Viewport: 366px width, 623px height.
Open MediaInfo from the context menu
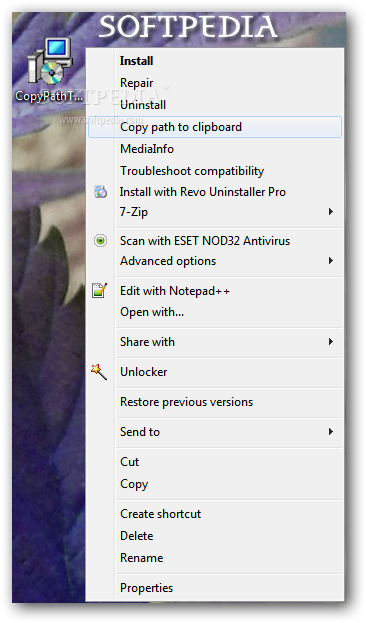pyautogui.click(x=215, y=149)
